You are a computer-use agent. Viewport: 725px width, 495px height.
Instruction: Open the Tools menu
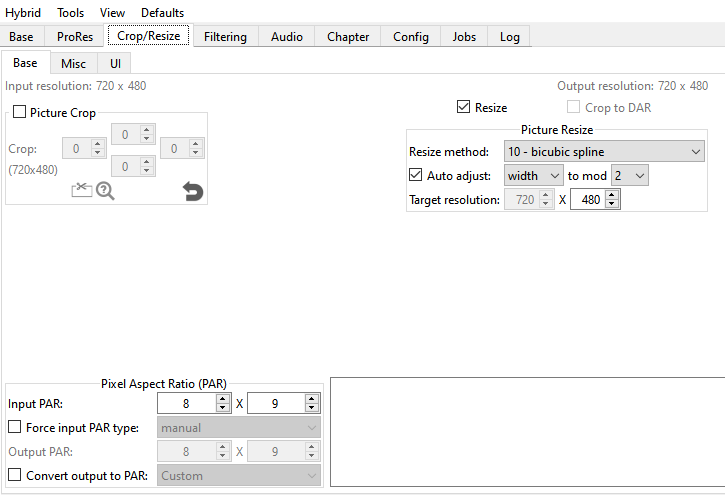coord(71,13)
